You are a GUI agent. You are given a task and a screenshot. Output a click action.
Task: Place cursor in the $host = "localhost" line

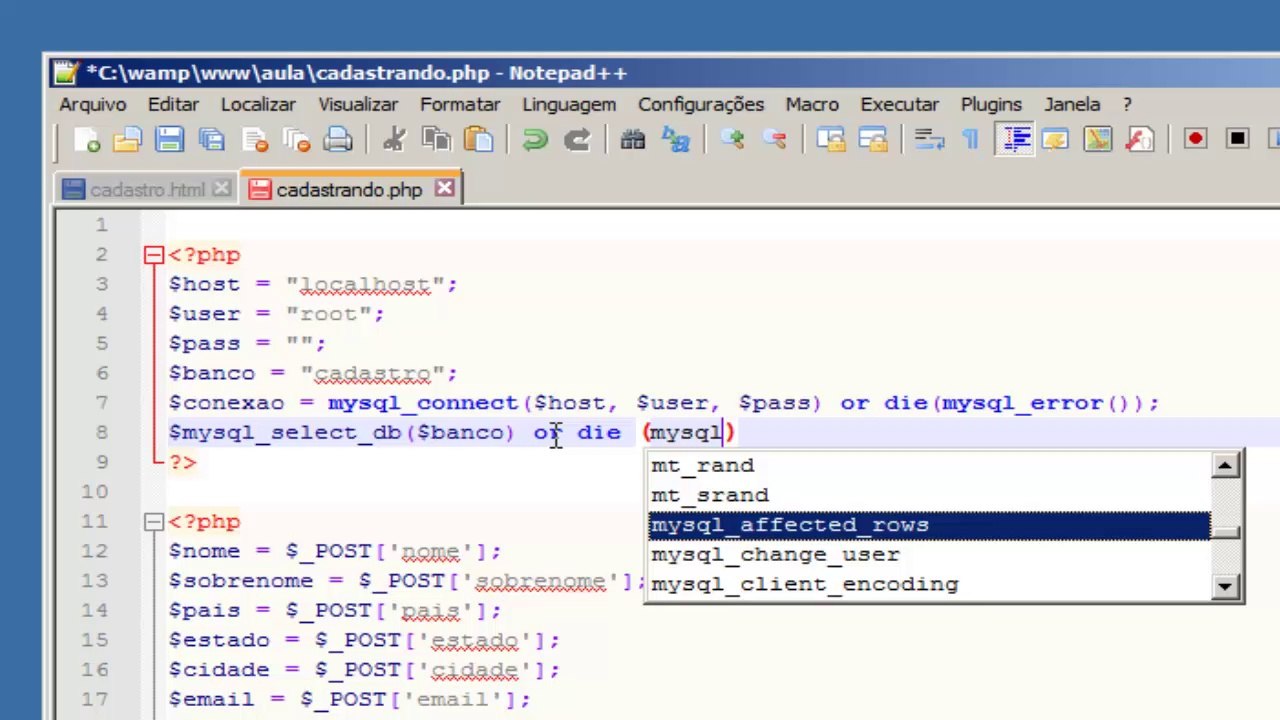tap(312, 284)
